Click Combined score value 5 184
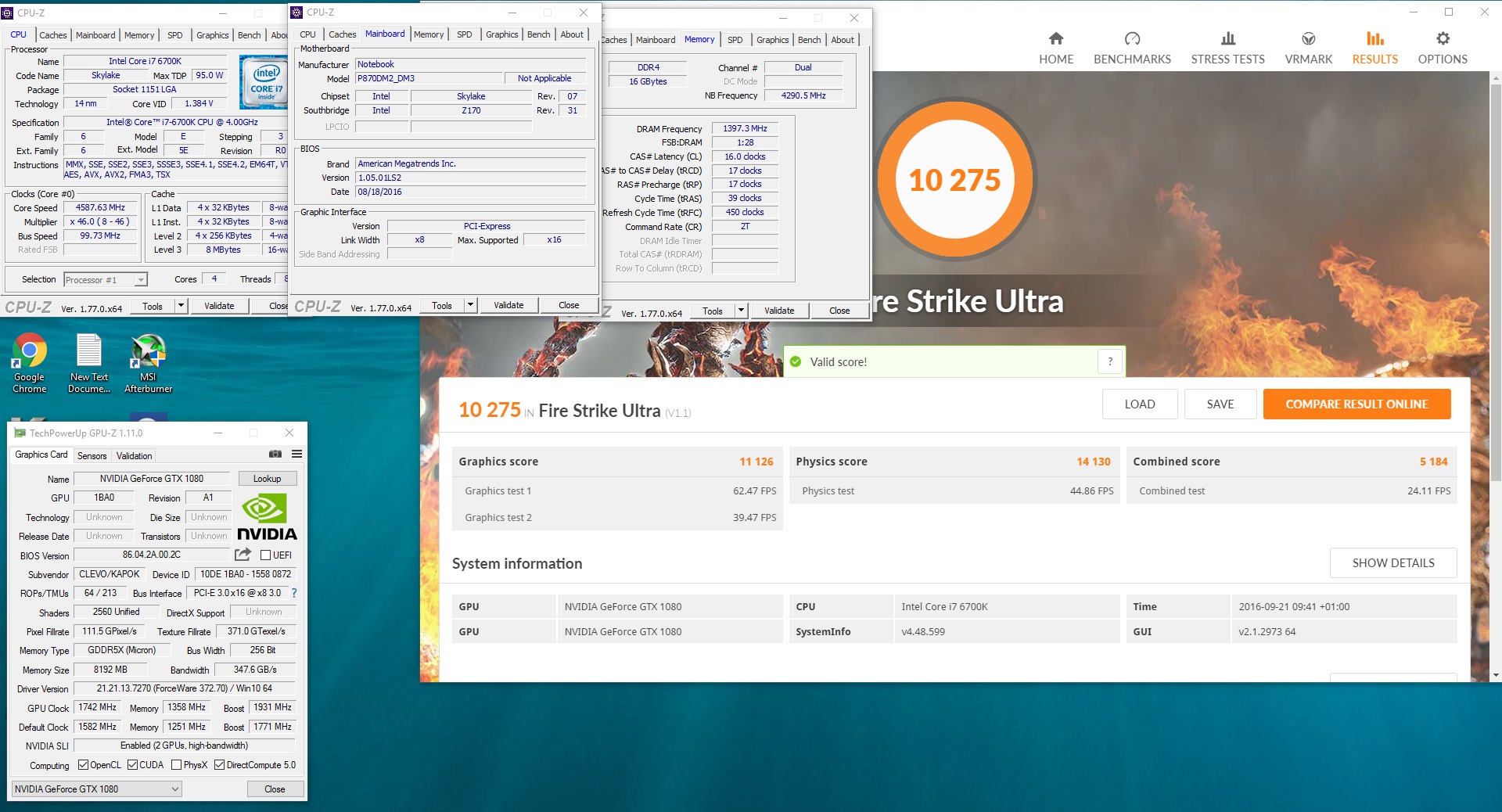The height and width of the screenshot is (812, 1502). tap(1433, 462)
